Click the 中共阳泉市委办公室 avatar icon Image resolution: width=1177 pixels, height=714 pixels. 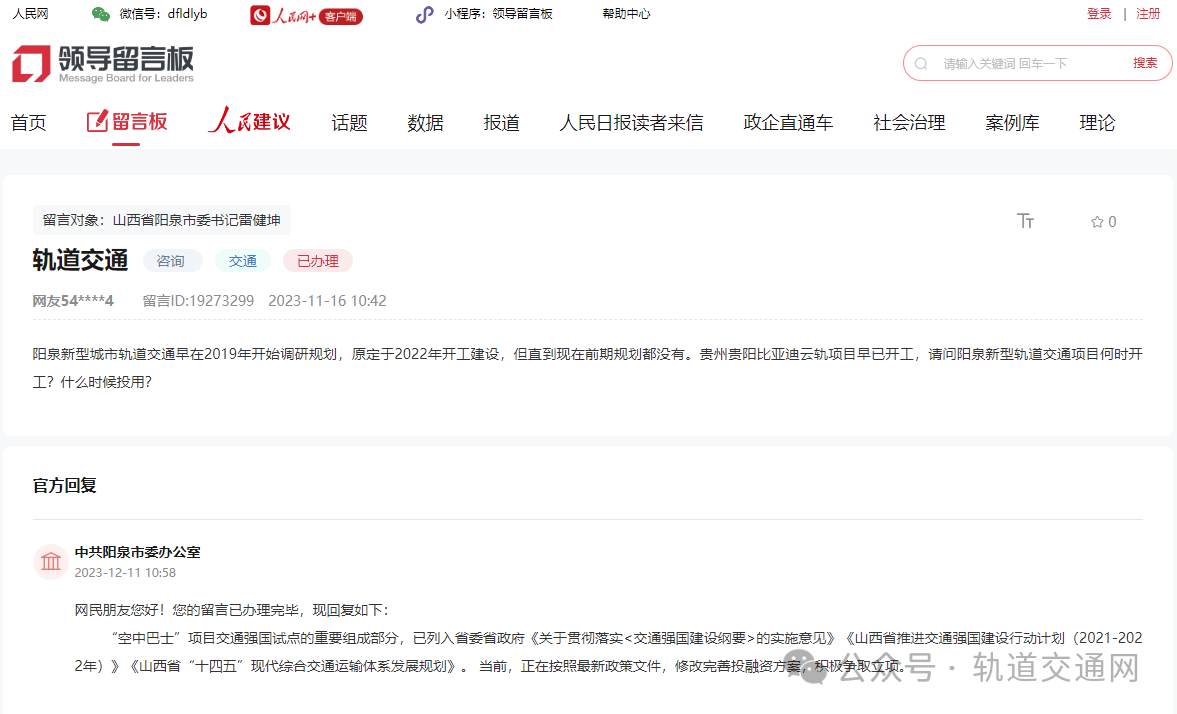coord(50,562)
